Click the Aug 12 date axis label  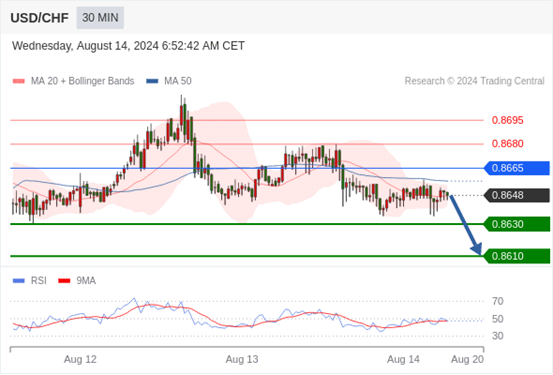80,359
